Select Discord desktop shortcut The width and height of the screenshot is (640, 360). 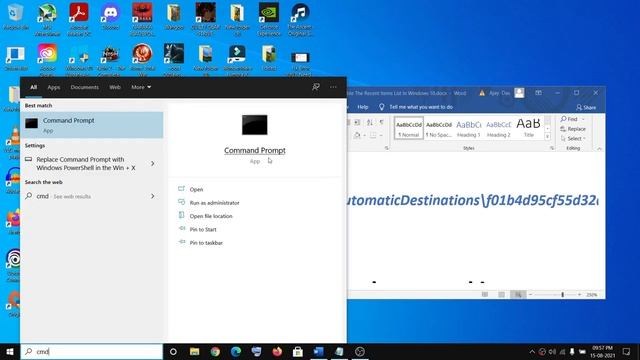pyautogui.click(x=111, y=17)
